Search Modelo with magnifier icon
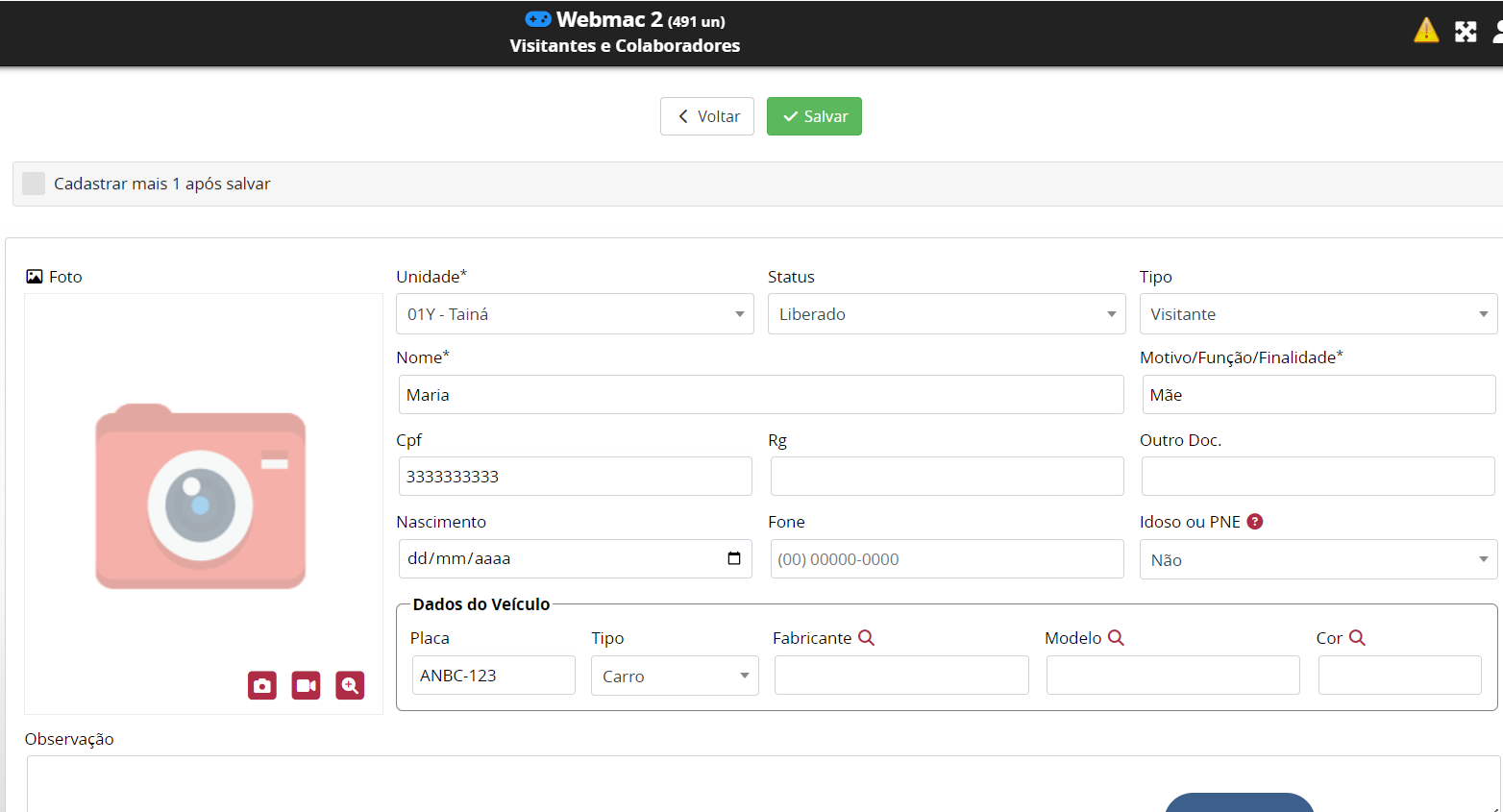1503x812 pixels. tap(1116, 638)
